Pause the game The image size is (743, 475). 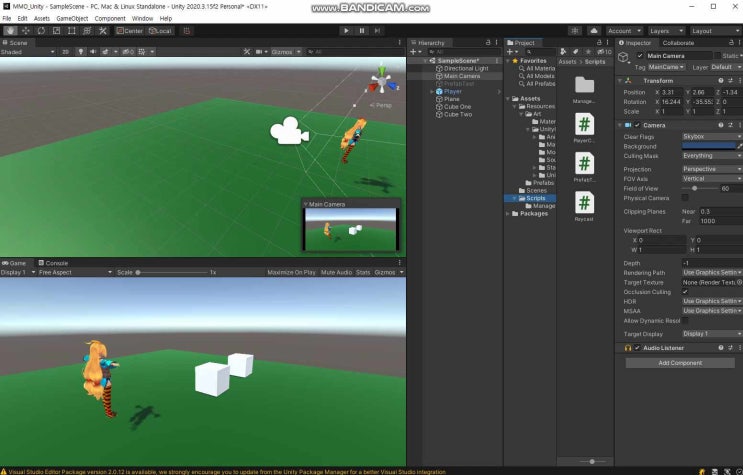(x=362, y=31)
